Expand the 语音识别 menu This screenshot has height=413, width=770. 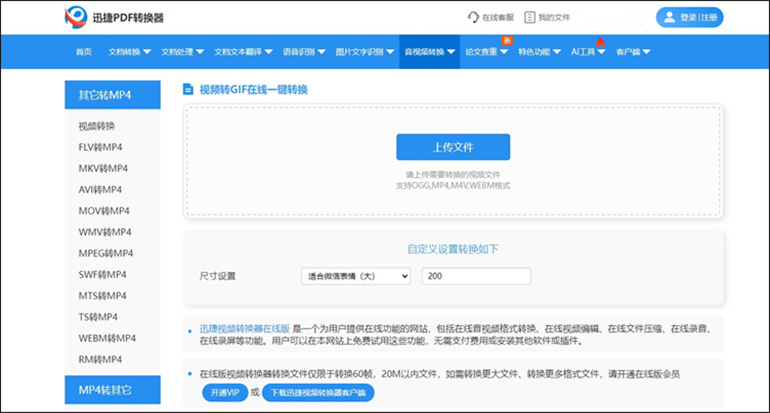coord(304,52)
